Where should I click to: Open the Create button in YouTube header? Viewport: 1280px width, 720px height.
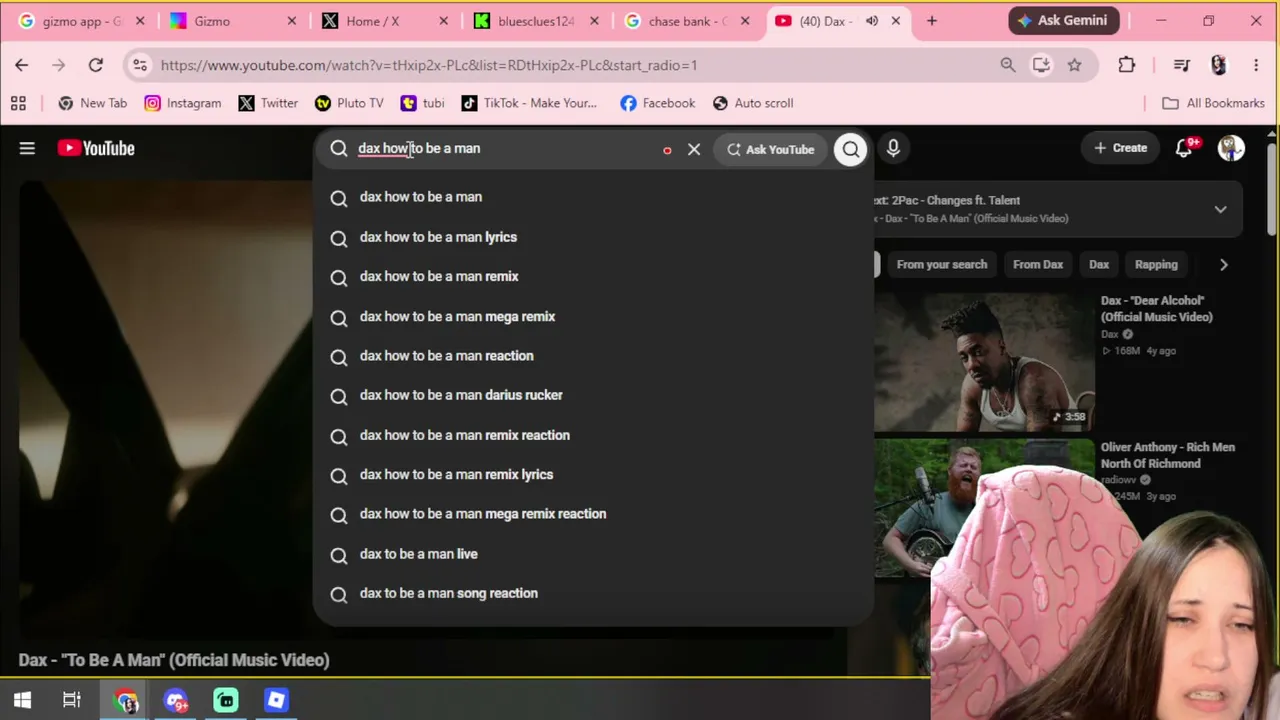[x=1120, y=148]
